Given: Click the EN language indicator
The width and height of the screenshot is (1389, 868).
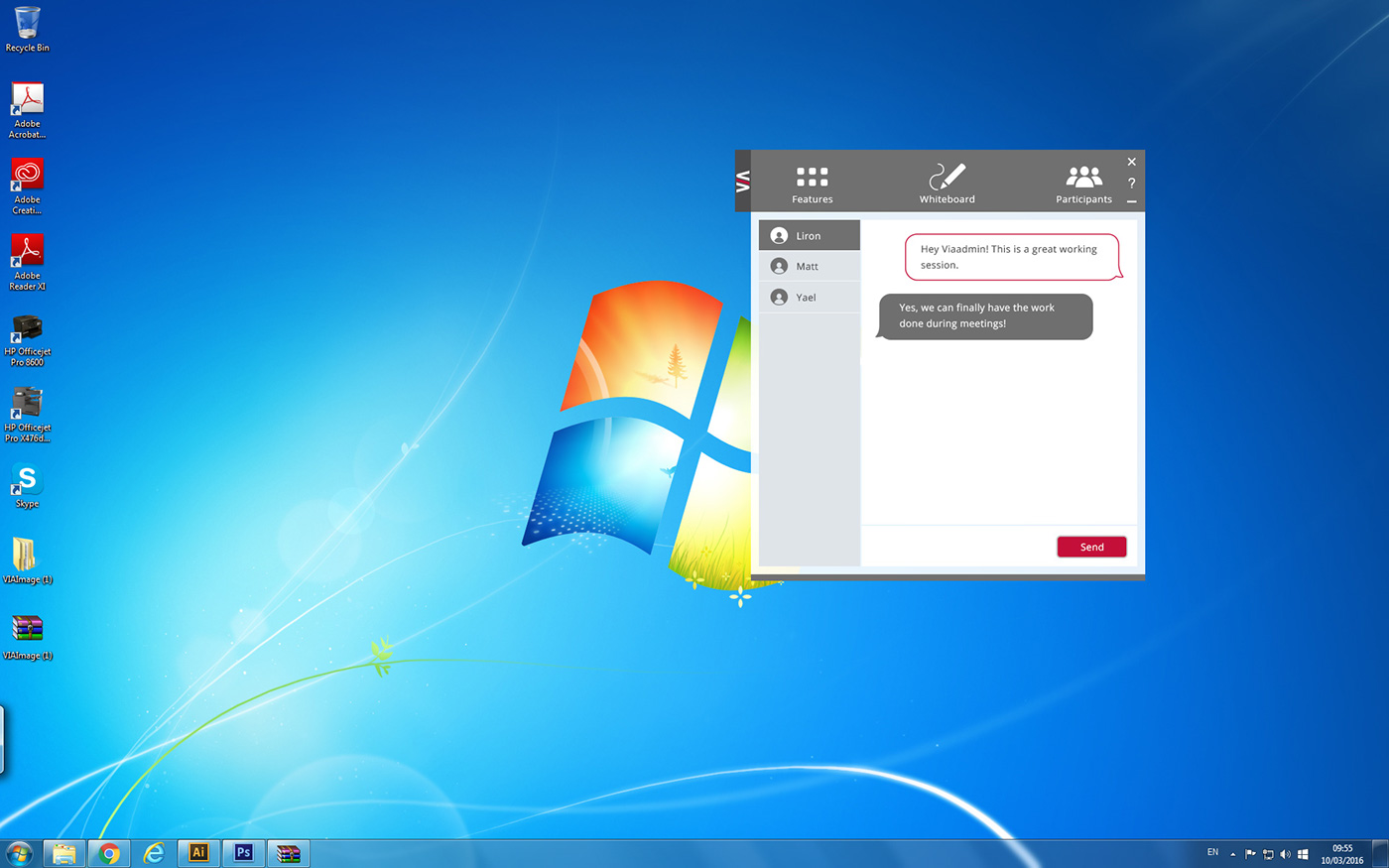Looking at the screenshot, I should click(1212, 852).
